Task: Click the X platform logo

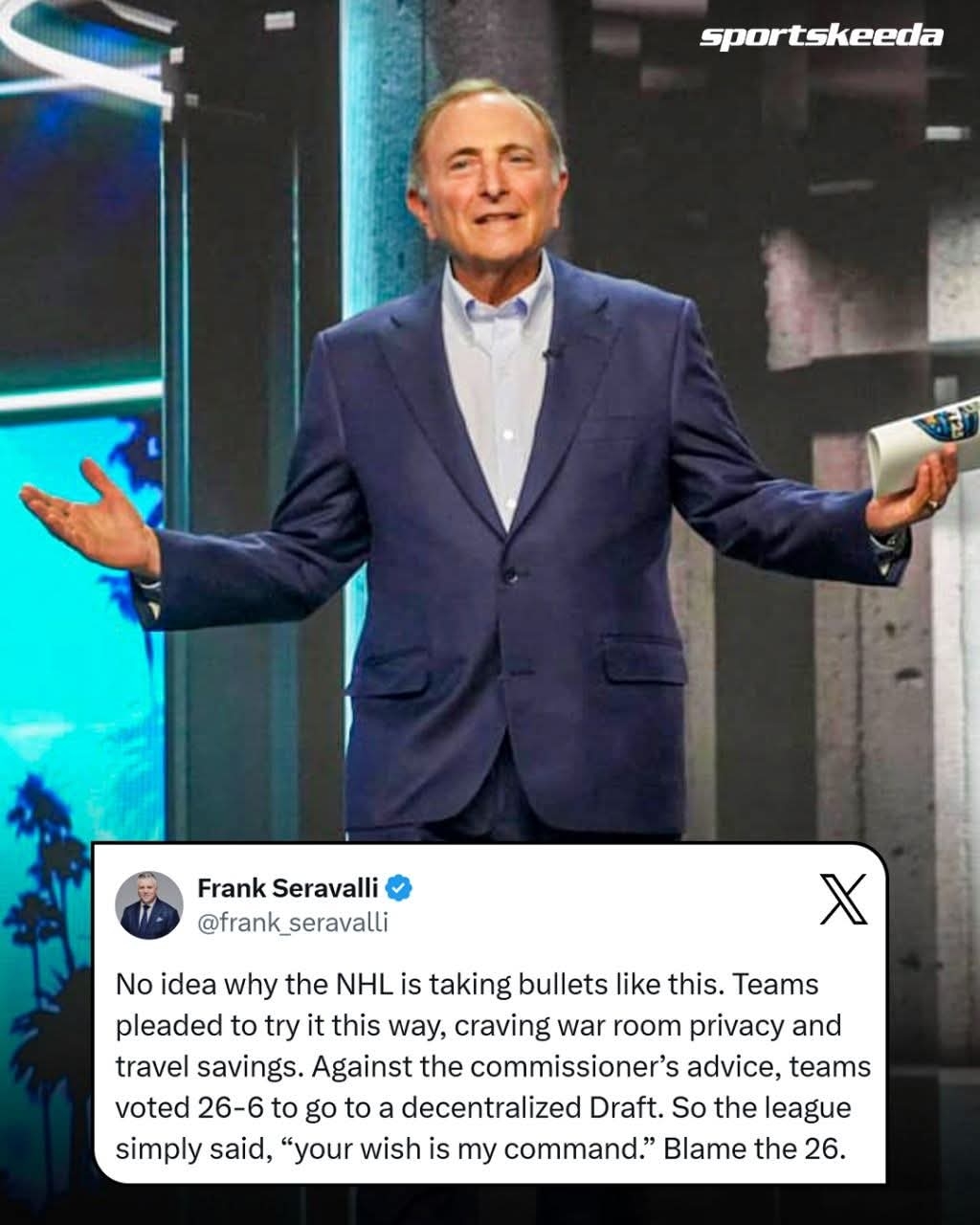Action: [x=843, y=900]
